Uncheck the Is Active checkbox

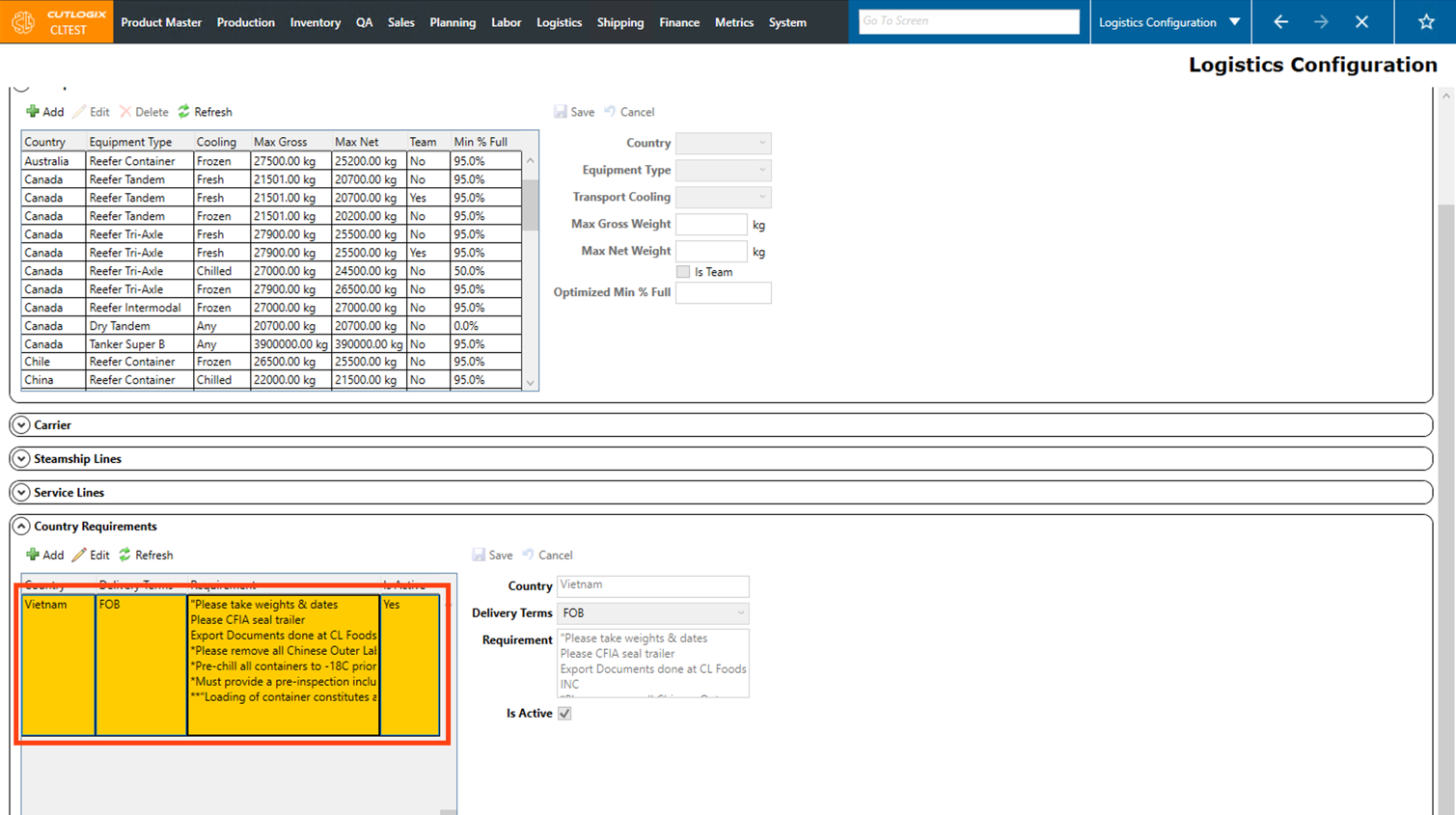pos(564,714)
